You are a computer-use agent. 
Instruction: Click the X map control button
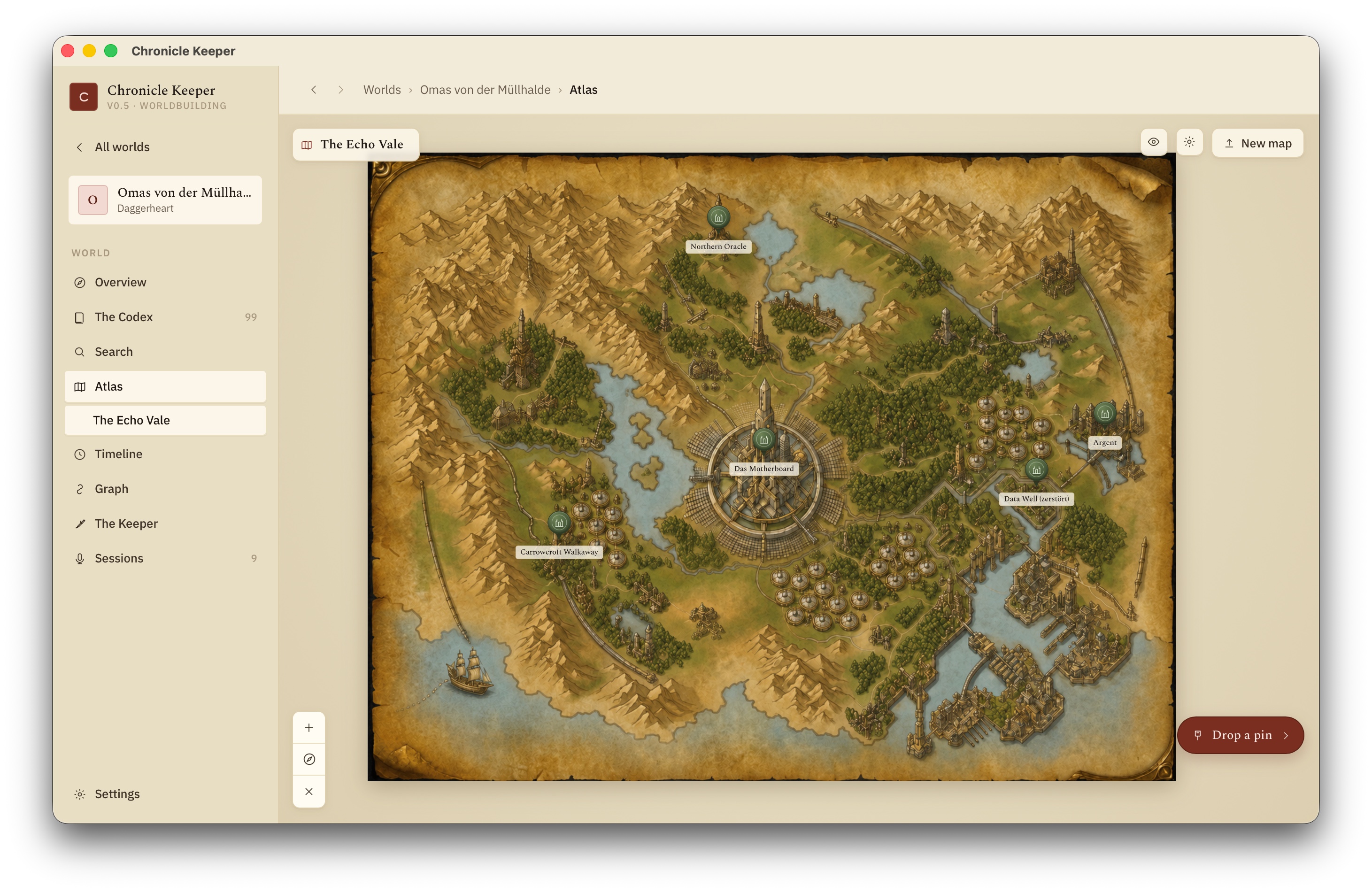(x=309, y=792)
